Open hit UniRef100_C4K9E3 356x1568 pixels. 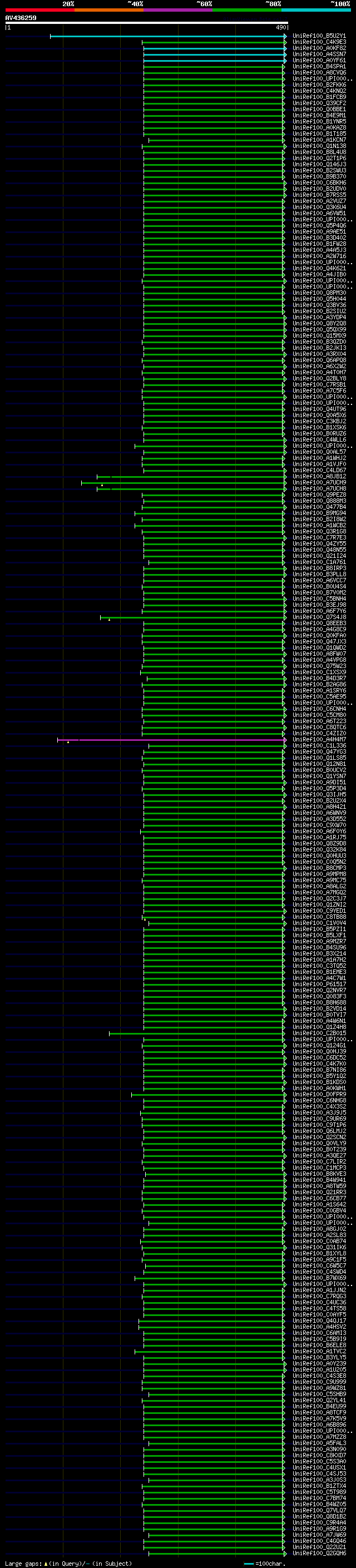[319, 42]
